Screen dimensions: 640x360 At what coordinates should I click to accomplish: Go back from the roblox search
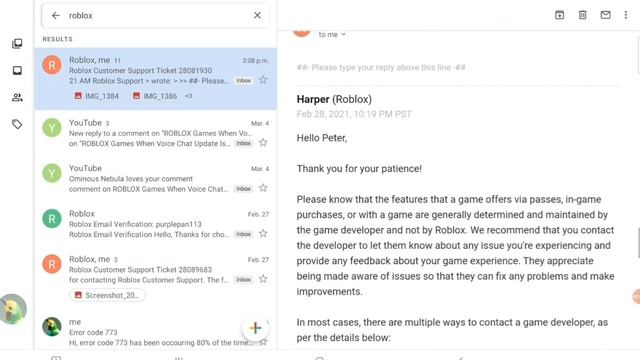click(x=56, y=16)
